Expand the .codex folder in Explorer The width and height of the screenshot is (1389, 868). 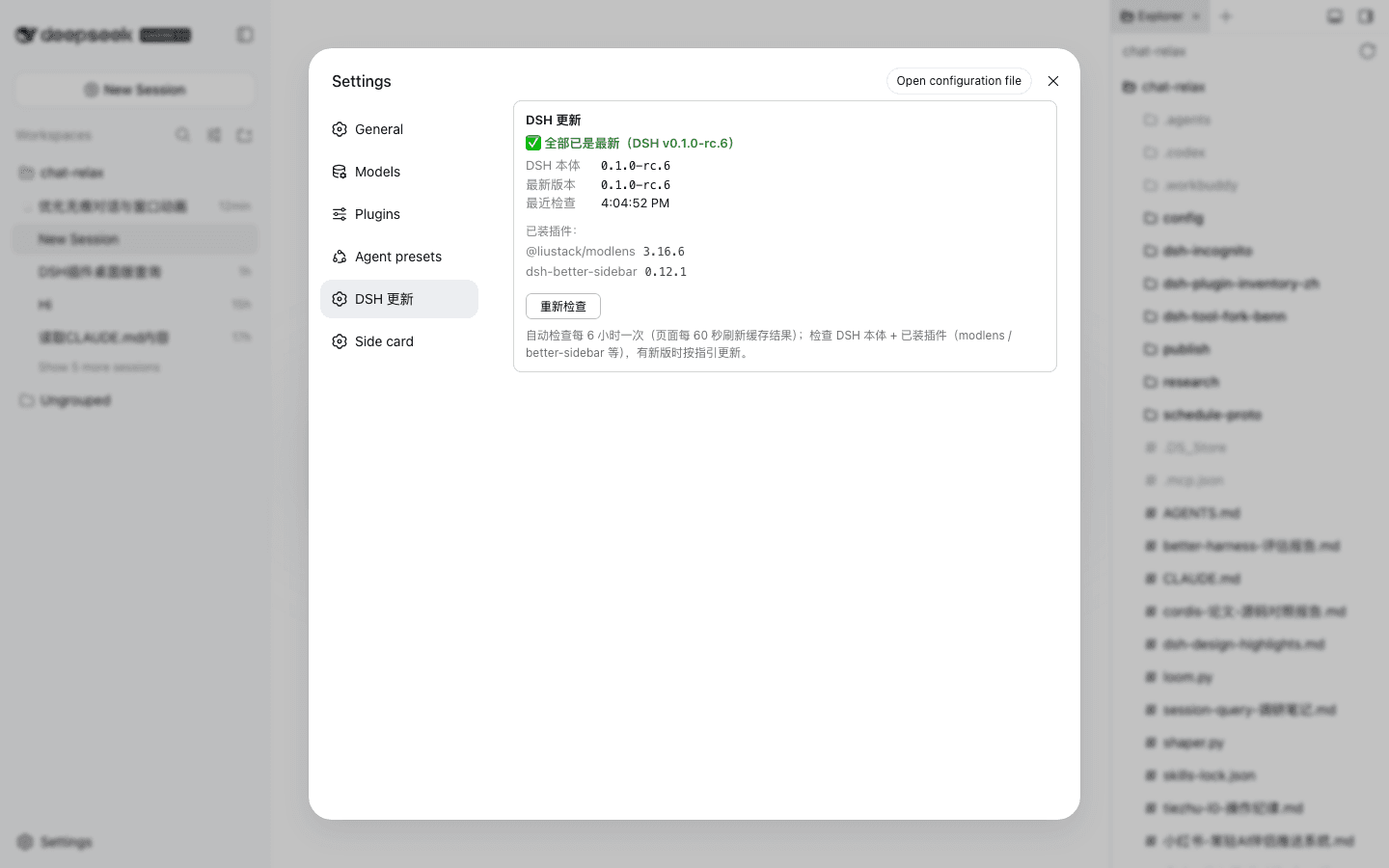[x=1250, y=152]
